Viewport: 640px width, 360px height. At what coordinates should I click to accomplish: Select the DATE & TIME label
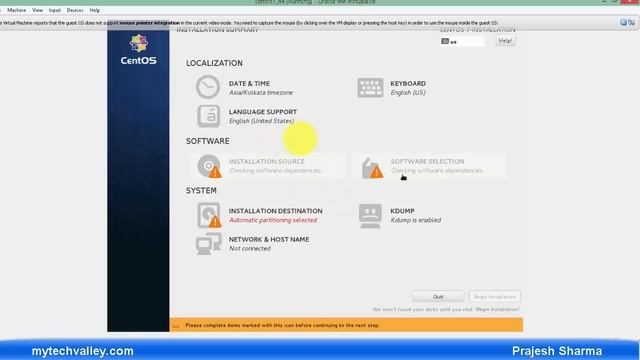tap(249, 83)
